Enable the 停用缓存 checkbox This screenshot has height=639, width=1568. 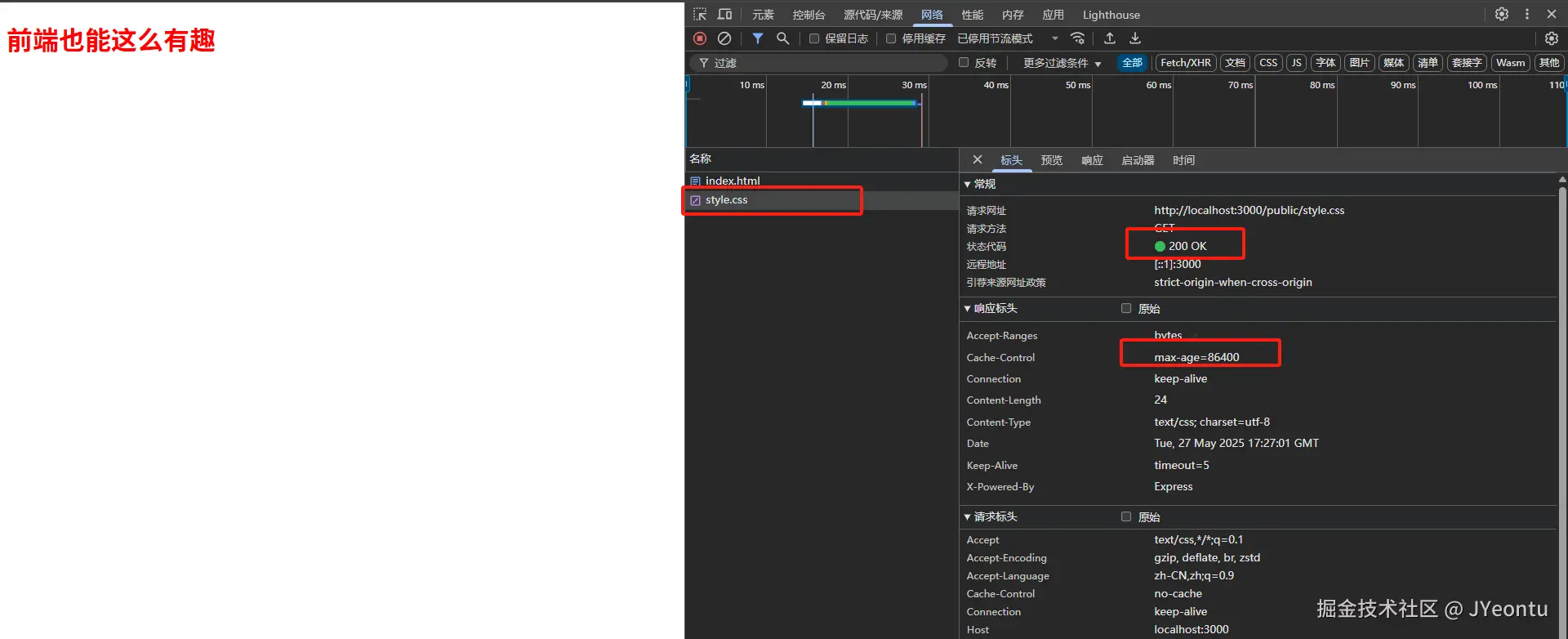tap(891, 38)
